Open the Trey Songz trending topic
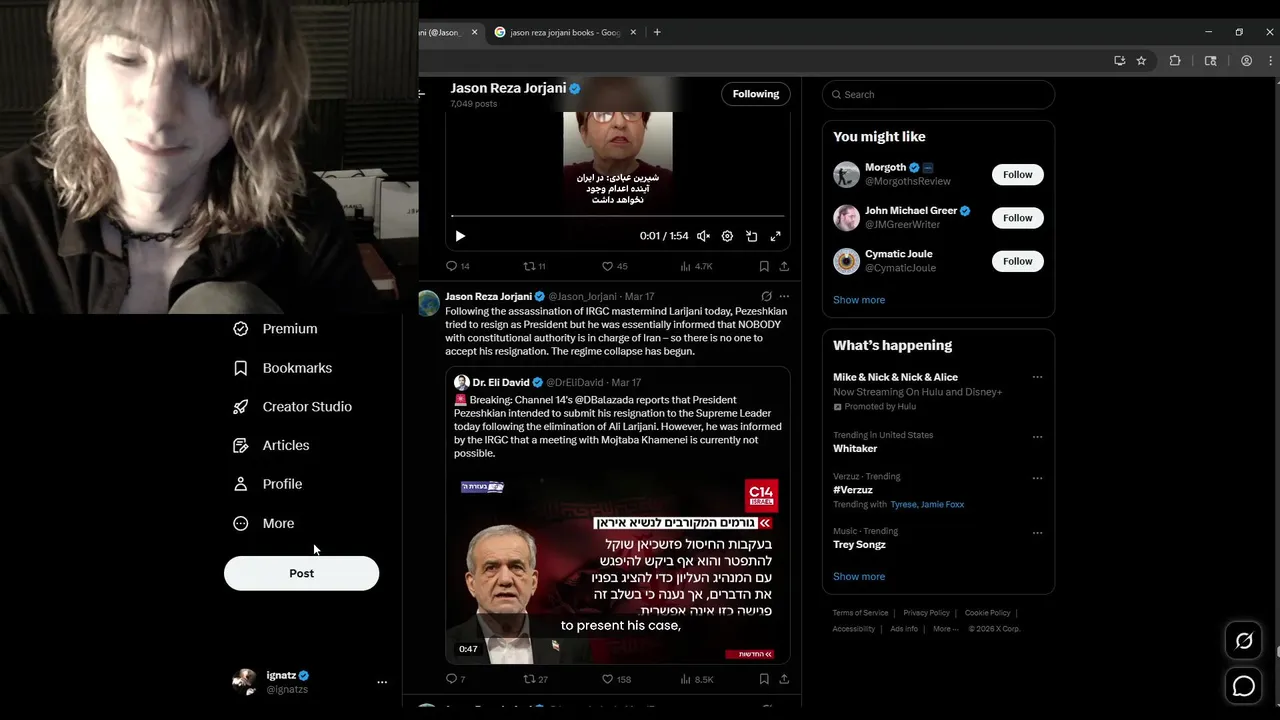The height and width of the screenshot is (720, 1280). [859, 545]
